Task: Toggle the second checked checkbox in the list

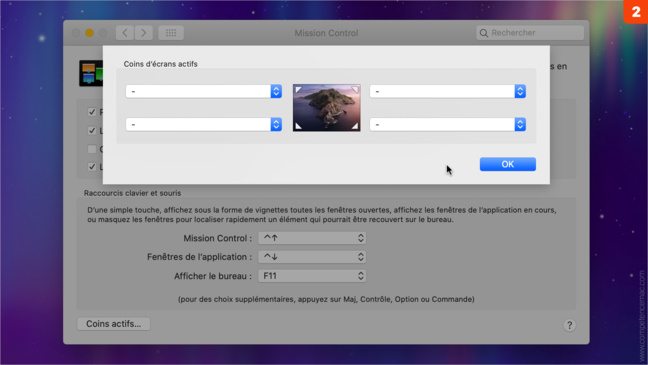Action: 92,131
